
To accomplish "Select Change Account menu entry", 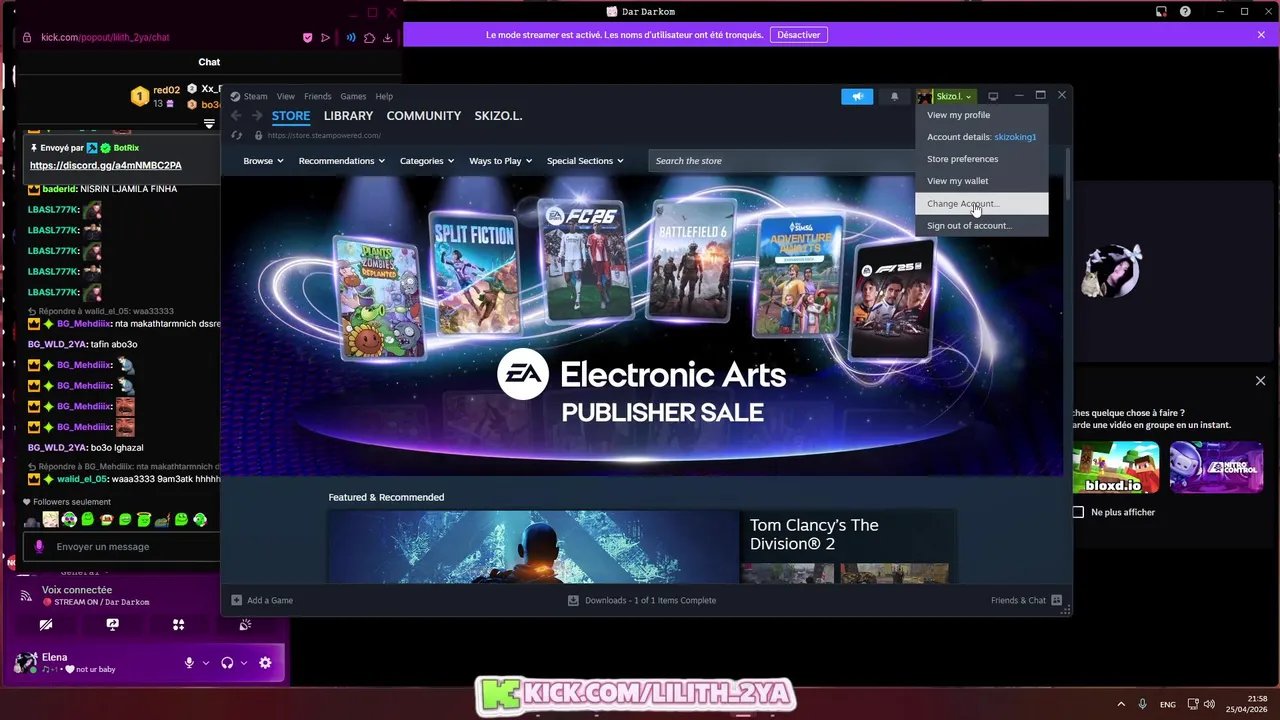I will 981,204.
